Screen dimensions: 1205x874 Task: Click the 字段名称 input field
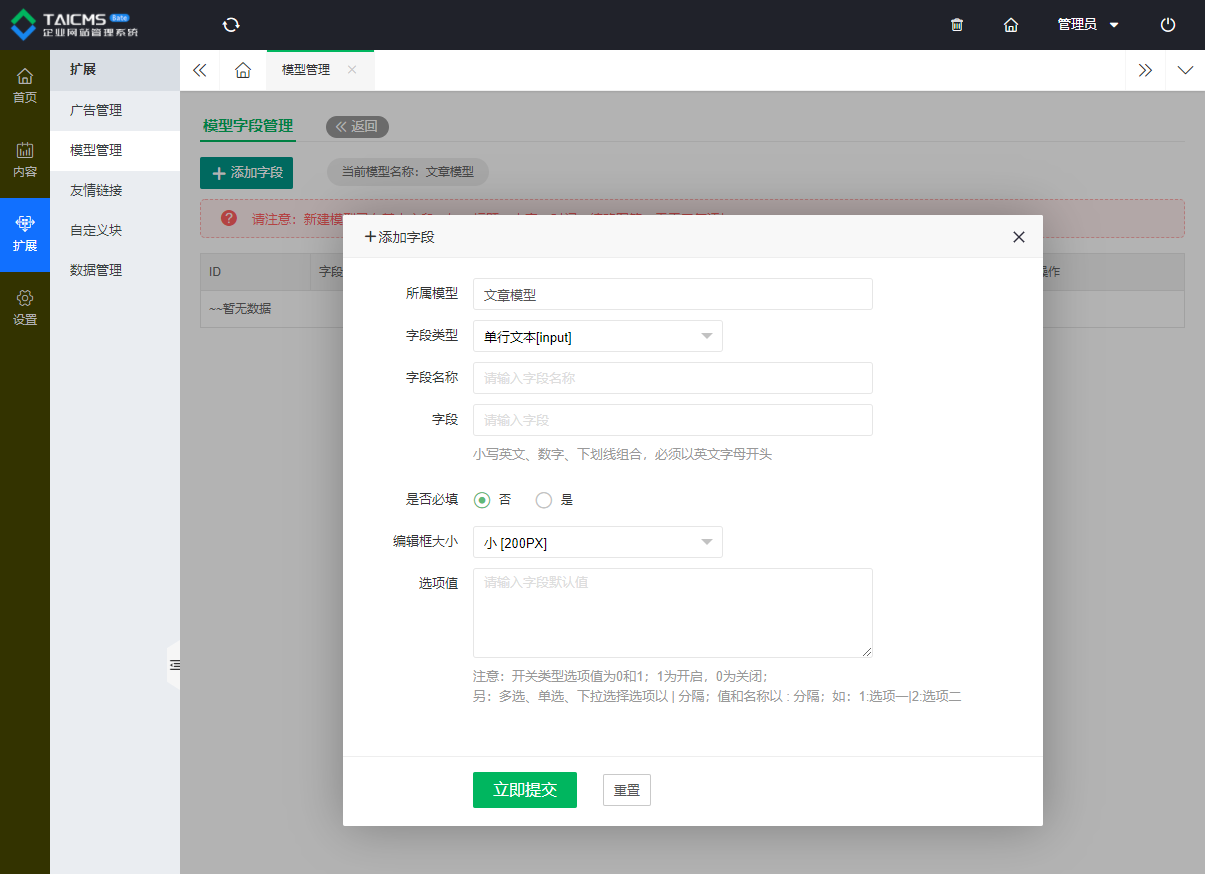pyautogui.click(x=672, y=378)
